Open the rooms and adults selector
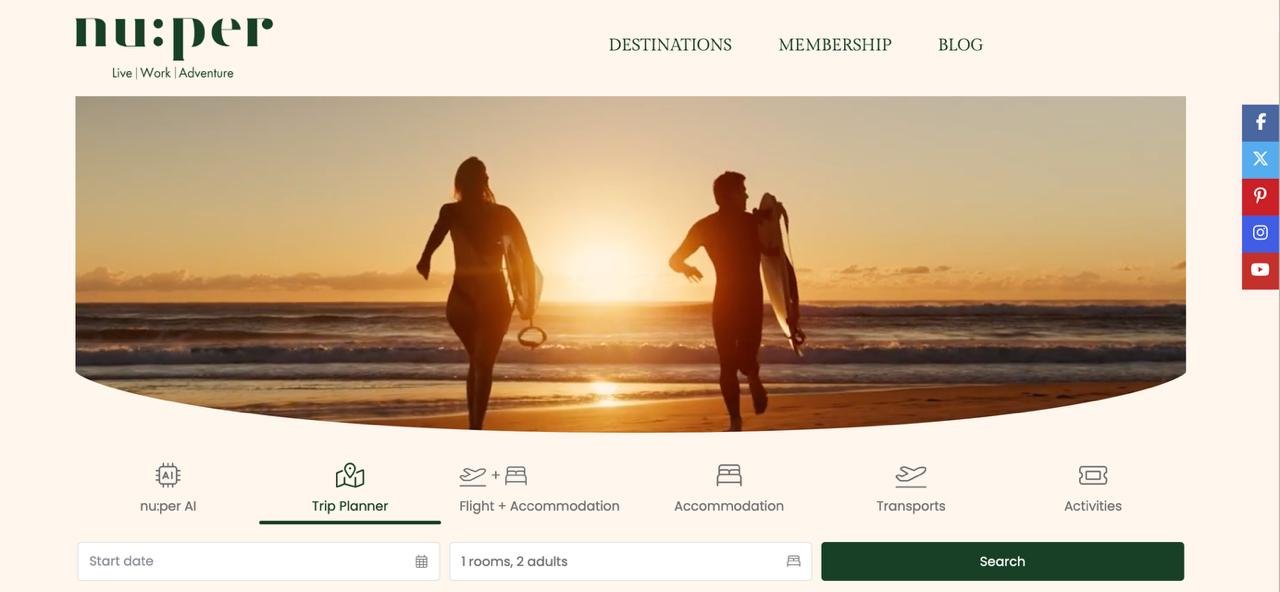This screenshot has width=1280, height=592. (630, 561)
